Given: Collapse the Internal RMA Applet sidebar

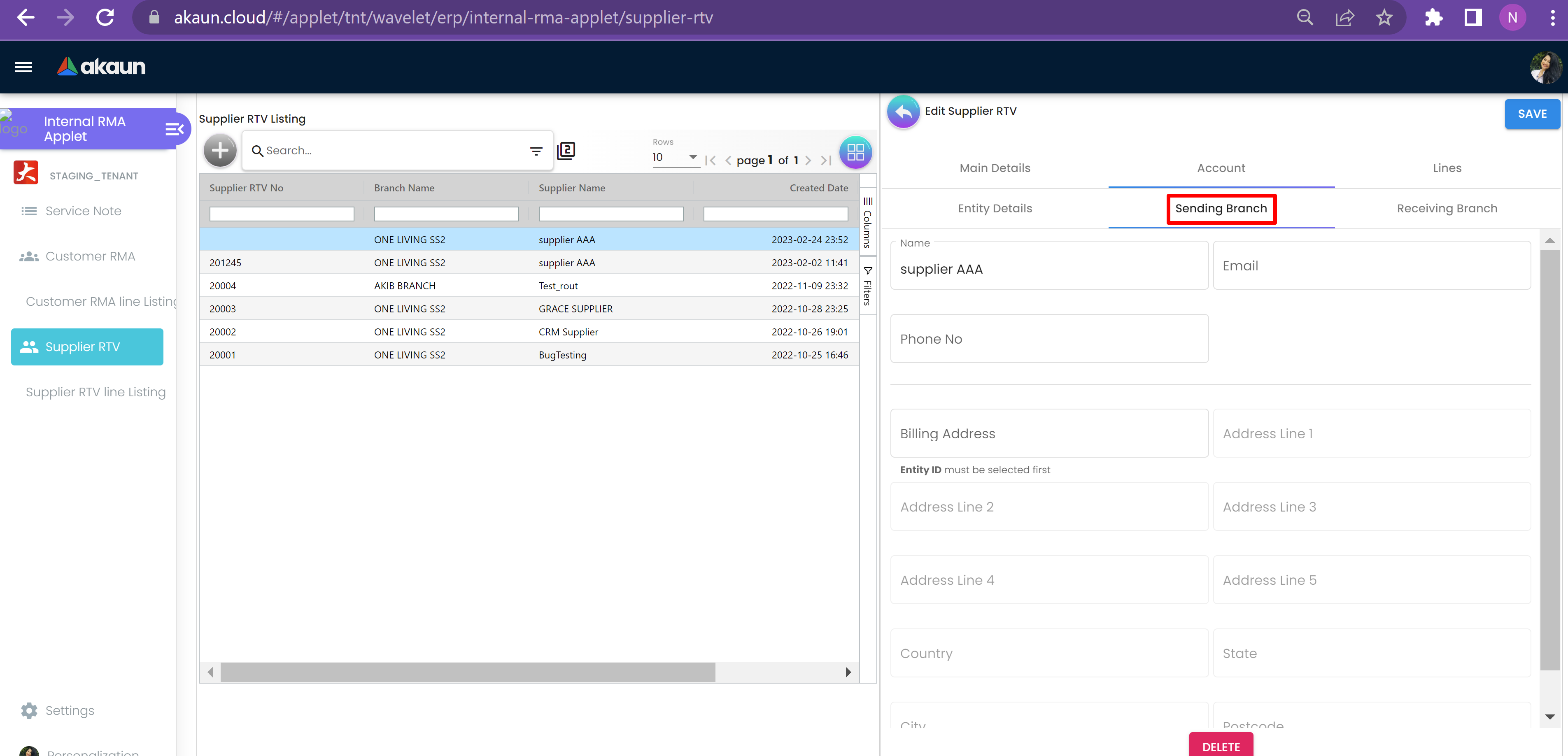Looking at the screenshot, I should [174, 129].
